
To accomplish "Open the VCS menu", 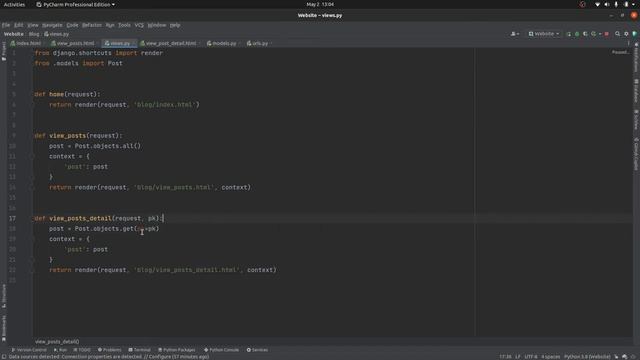I will 139,25.
